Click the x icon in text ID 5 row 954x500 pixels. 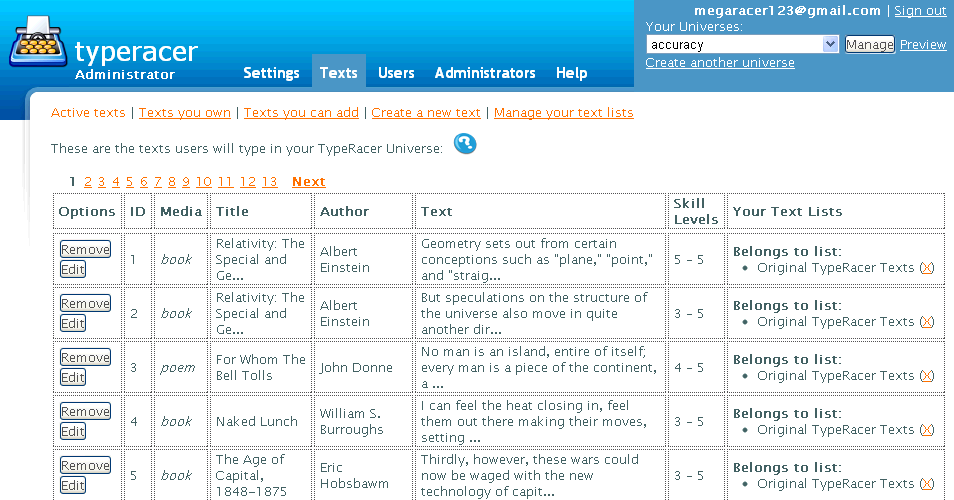pos(926,484)
